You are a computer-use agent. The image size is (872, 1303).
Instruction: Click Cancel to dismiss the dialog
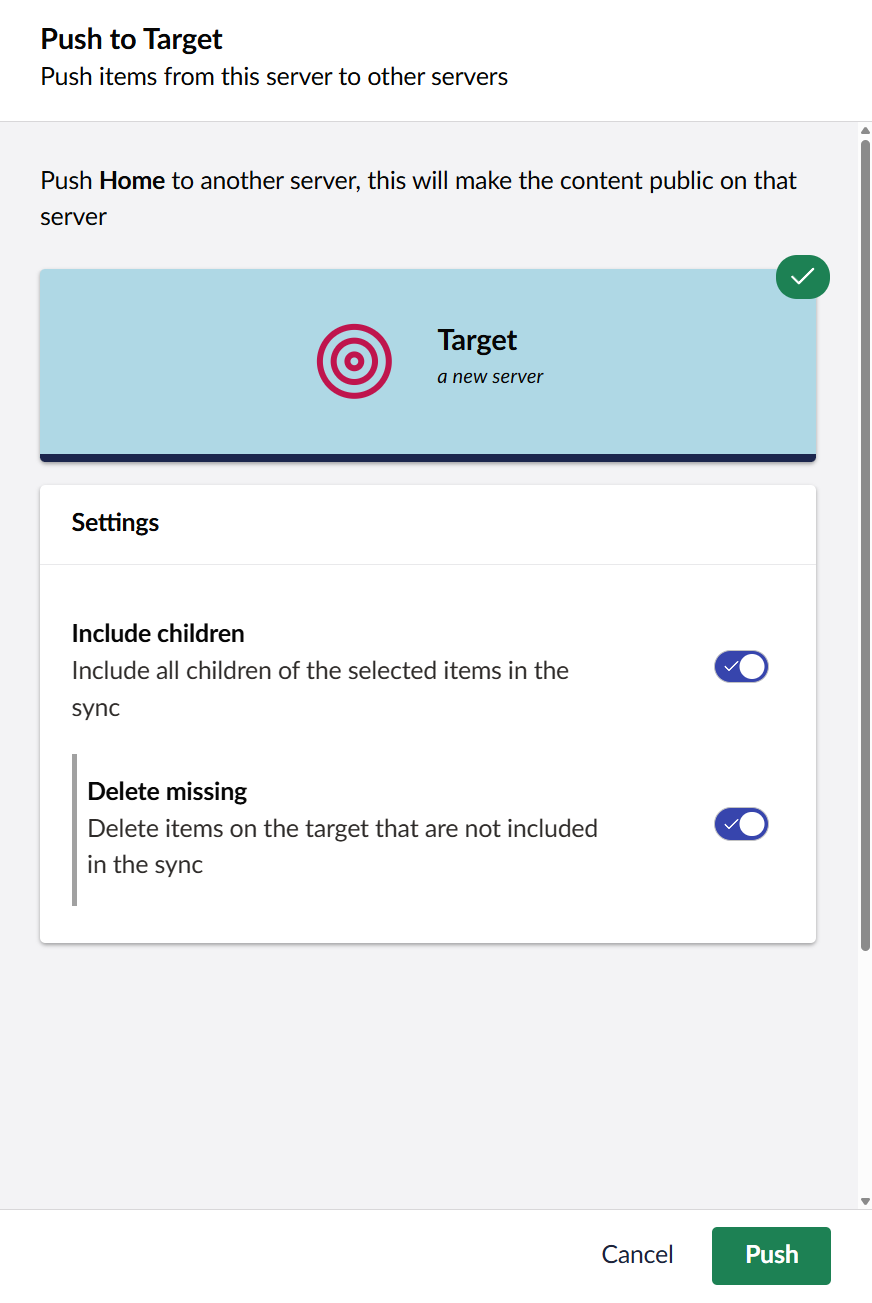pos(637,1255)
